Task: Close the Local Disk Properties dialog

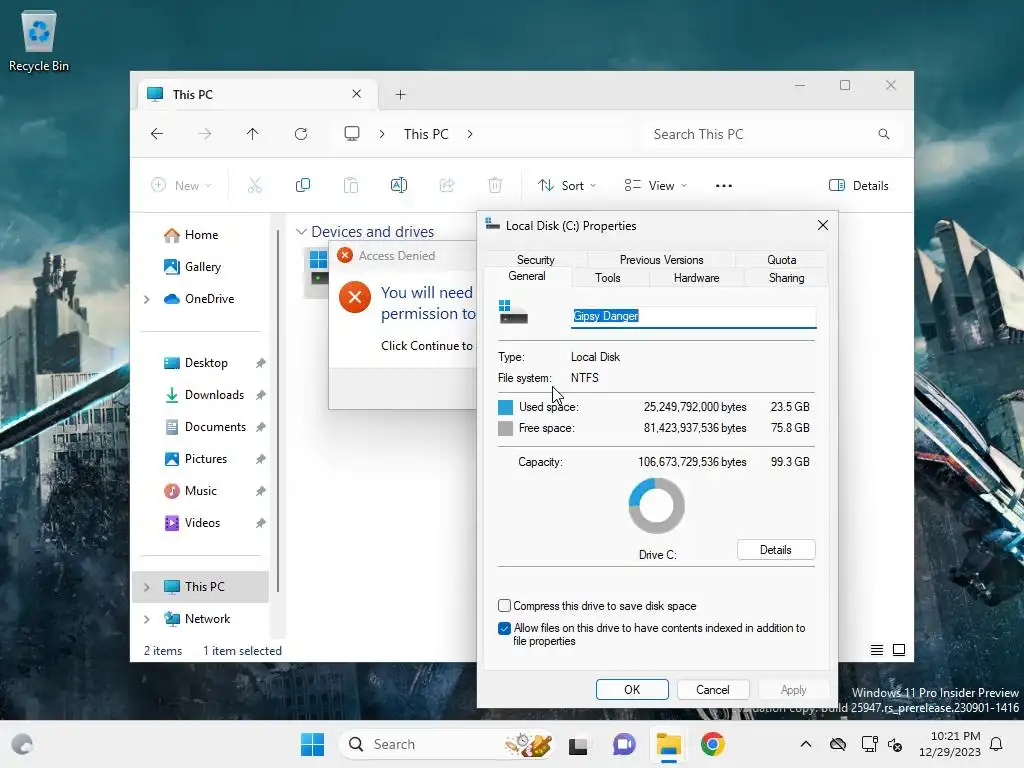Action: click(823, 225)
